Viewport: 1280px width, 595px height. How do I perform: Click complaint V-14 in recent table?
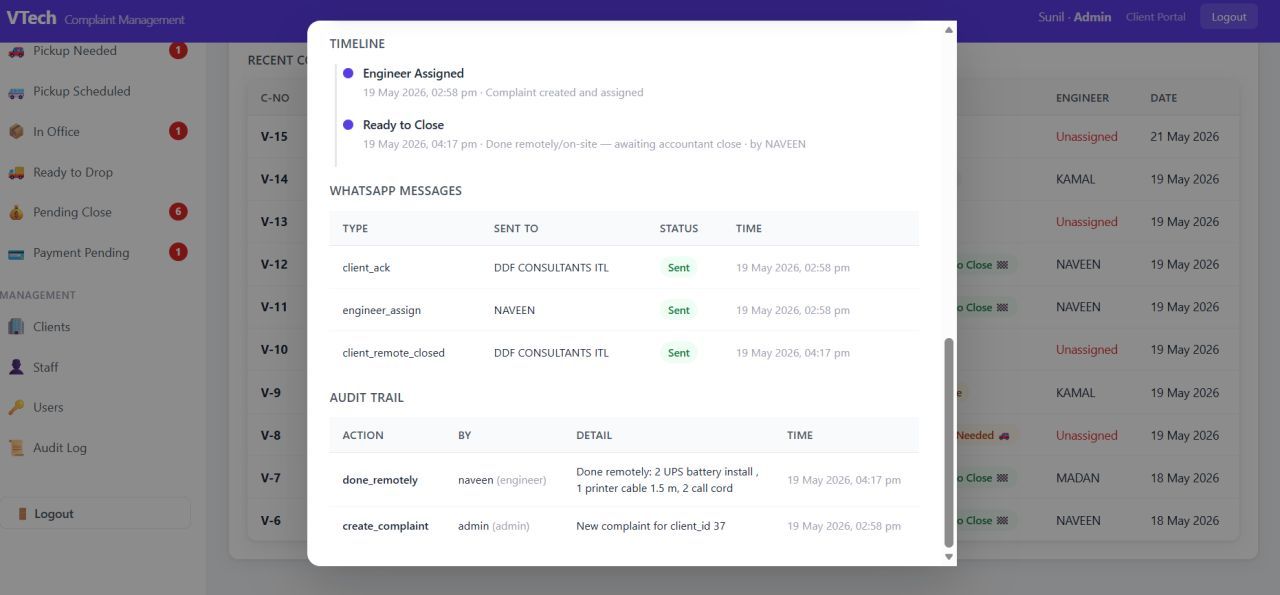(x=274, y=179)
